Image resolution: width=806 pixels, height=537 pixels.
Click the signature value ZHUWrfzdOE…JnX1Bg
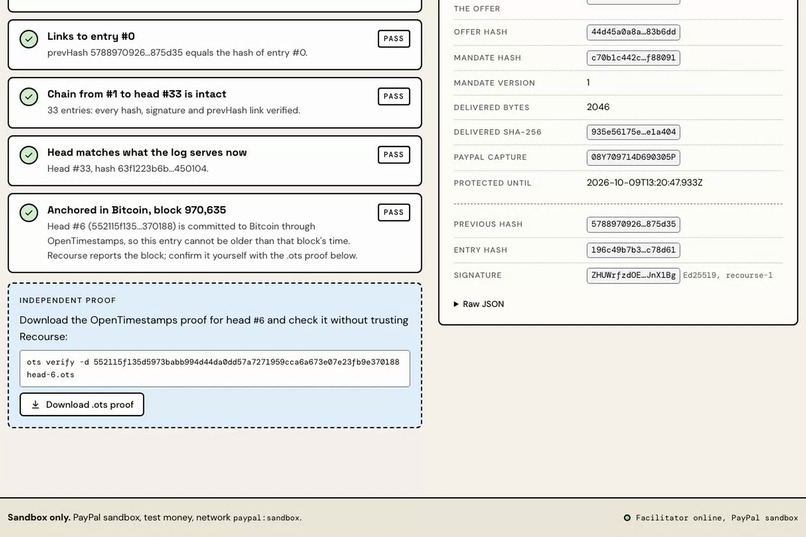coord(633,275)
